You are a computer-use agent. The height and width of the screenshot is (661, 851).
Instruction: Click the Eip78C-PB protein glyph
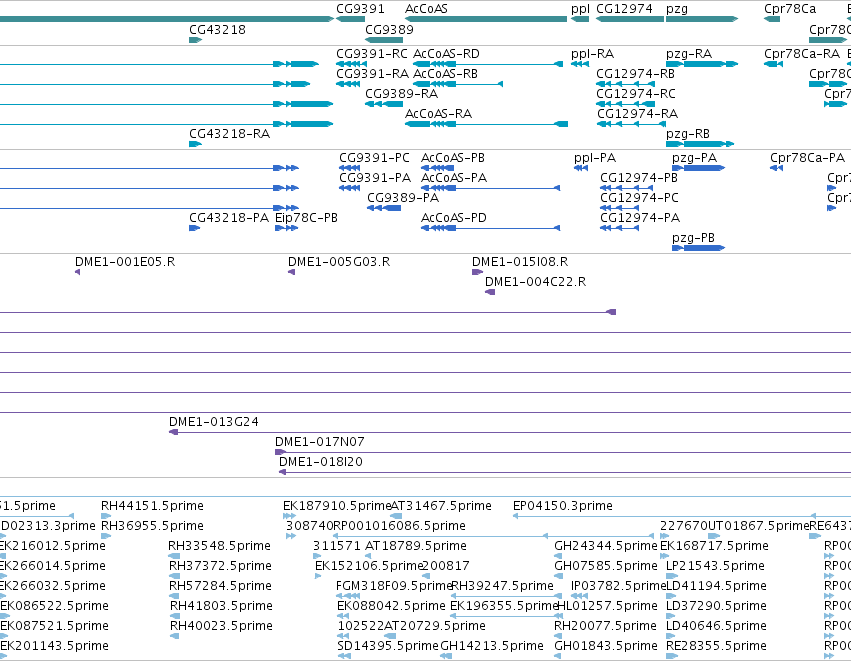pyautogui.click(x=287, y=228)
